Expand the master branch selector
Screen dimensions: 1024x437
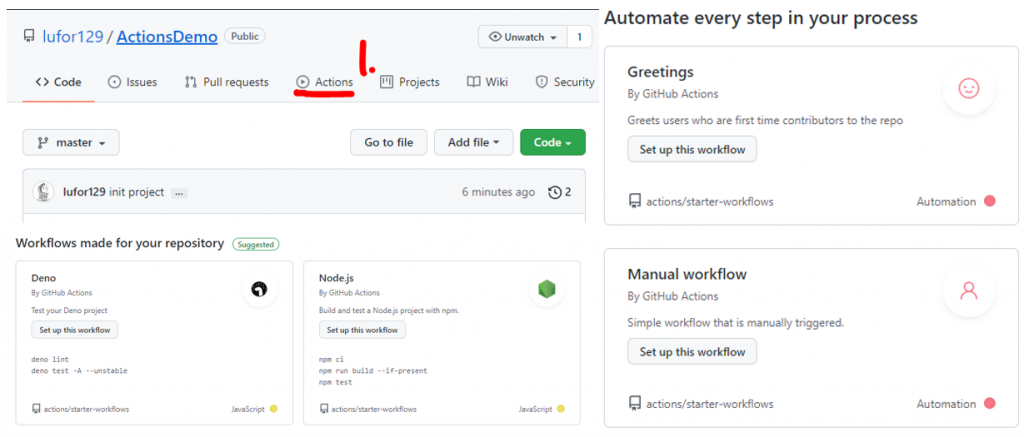click(71, 142)
